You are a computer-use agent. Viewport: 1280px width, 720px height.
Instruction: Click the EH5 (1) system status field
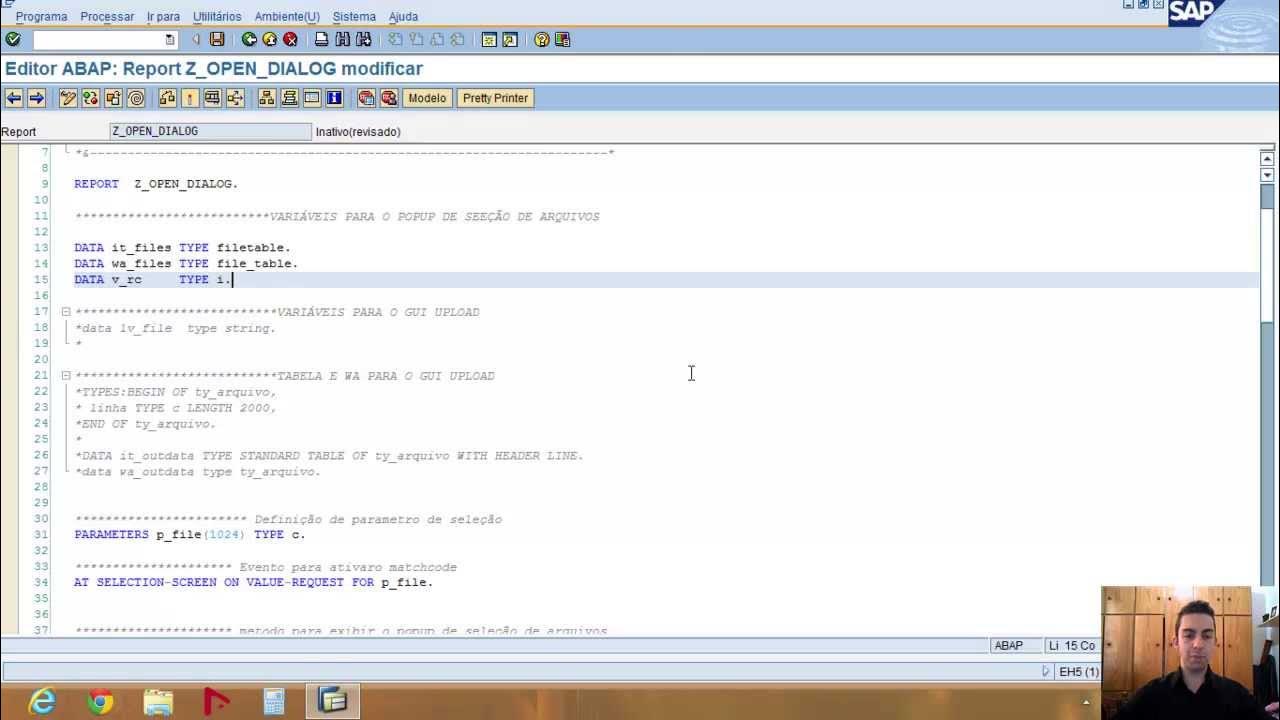[1078, 672]
